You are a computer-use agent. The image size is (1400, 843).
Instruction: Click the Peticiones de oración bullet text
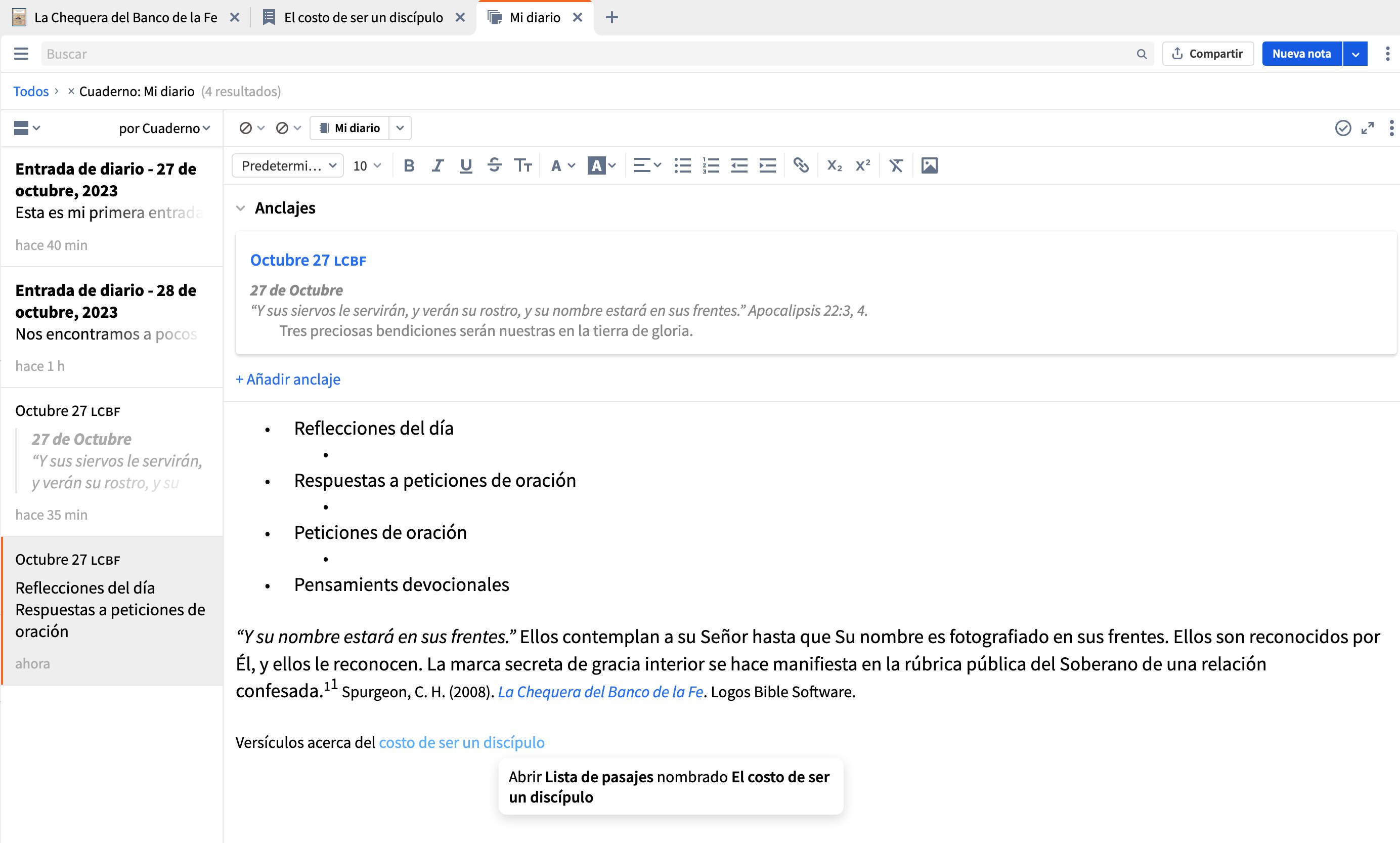click(x=380, y=532)
